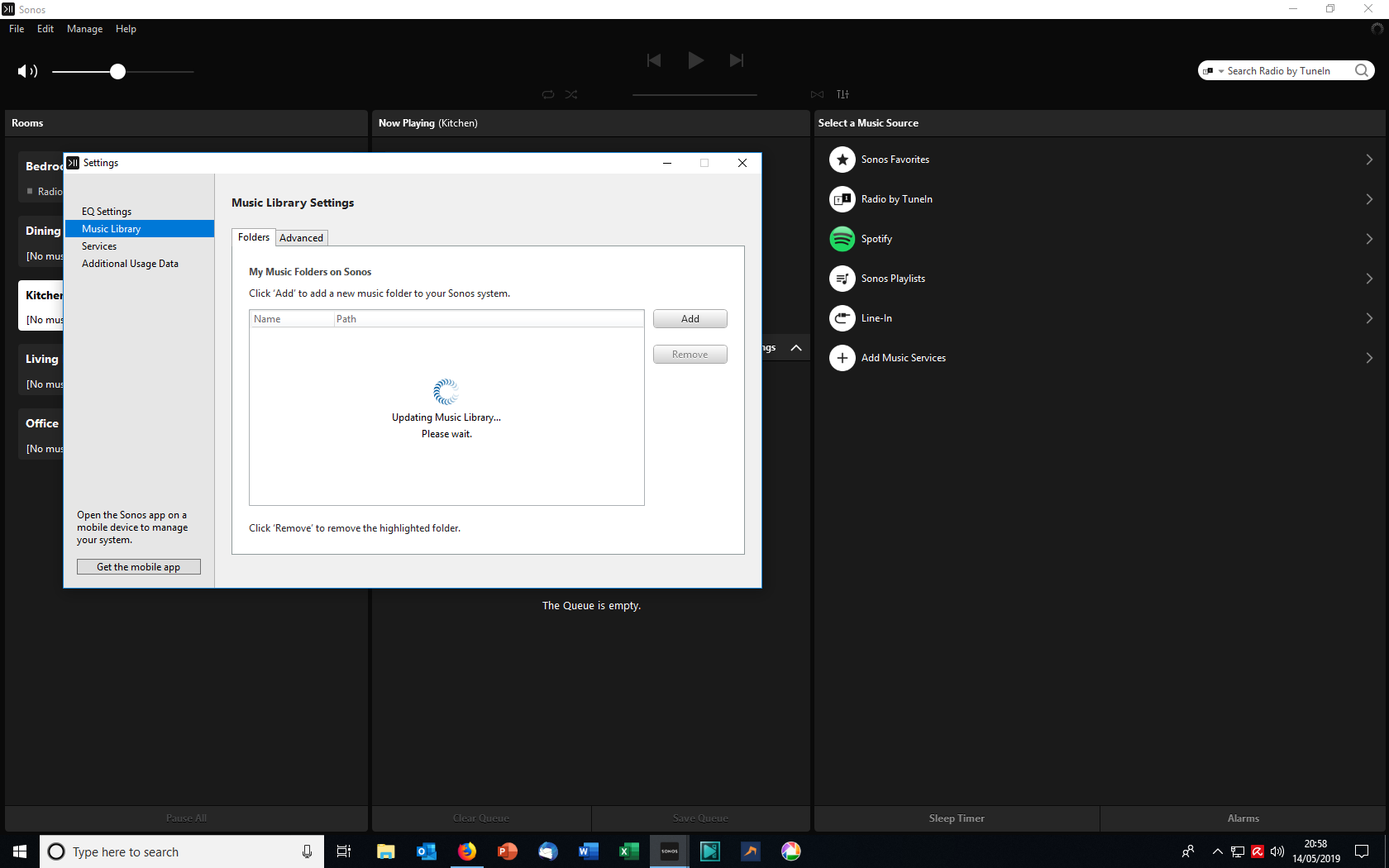This screenshot has height=868, width=1389.
Task: Collapse the queue panel chevron
Action: (x=796, y=348)
